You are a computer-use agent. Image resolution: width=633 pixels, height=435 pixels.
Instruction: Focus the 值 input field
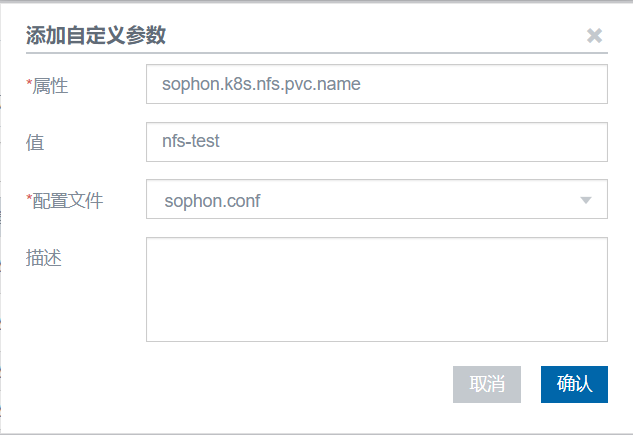tap(376, 142)
